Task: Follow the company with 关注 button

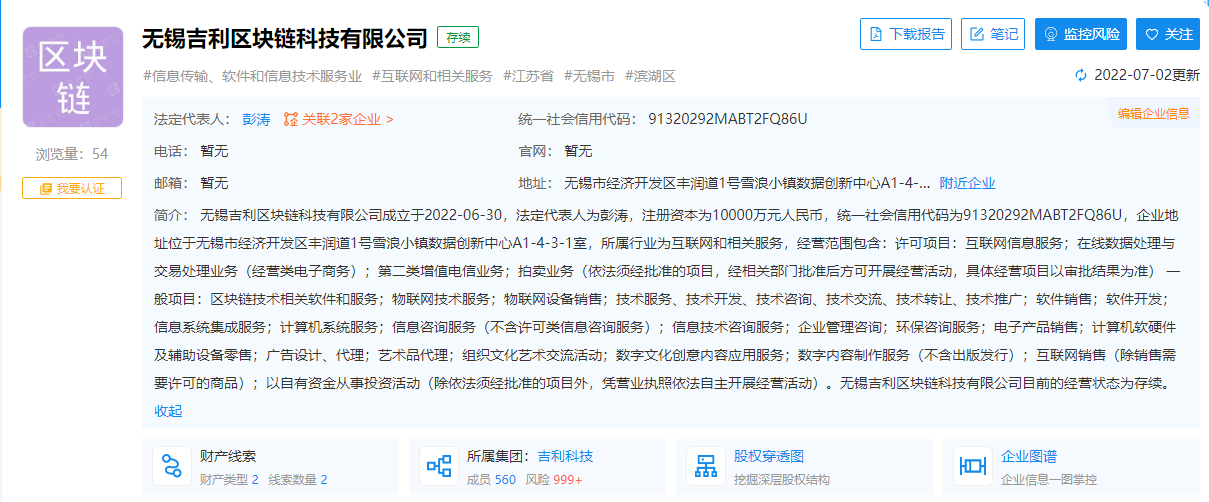Action: [1168, 33]
